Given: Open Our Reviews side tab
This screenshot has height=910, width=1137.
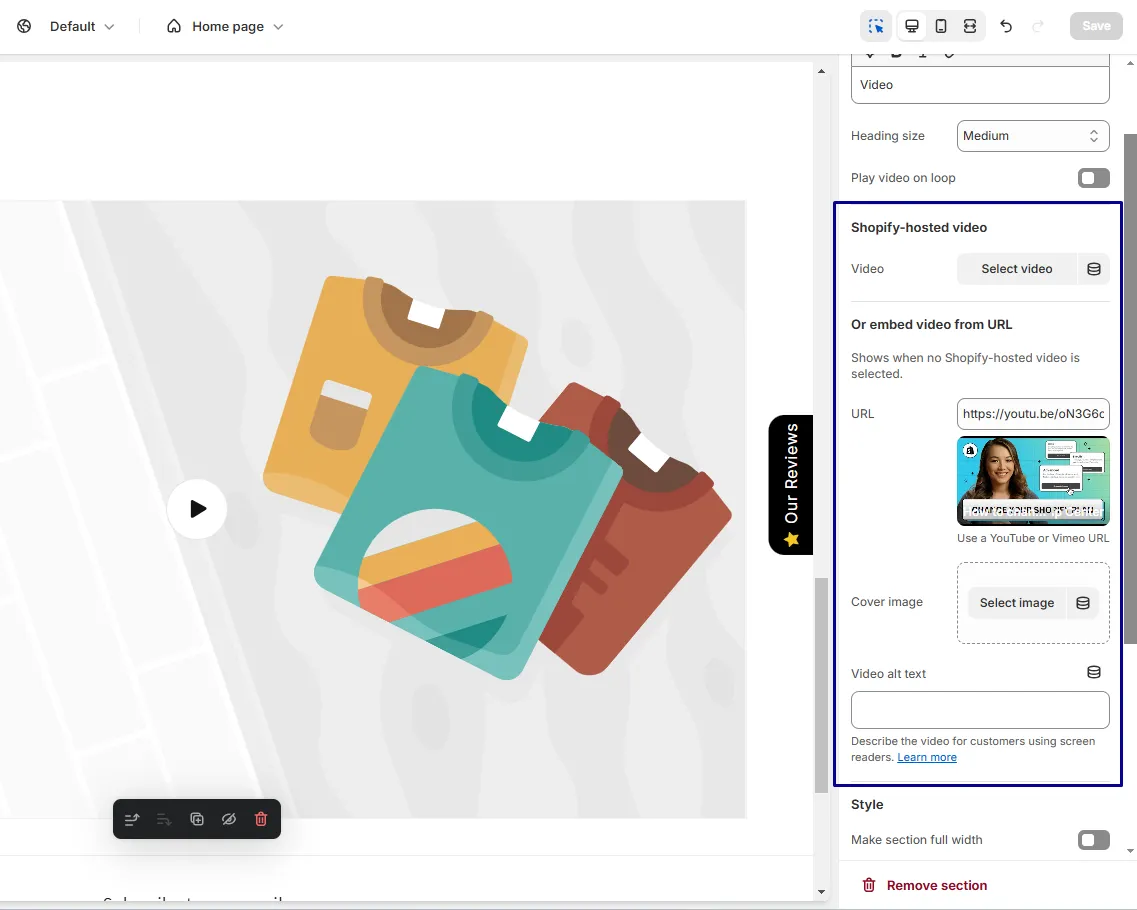Looking at the screenshot, I should [x=791, y=484].
